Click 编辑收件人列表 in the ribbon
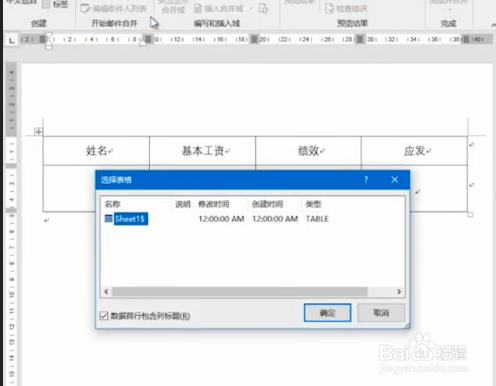The height and width of the screenshot is (386, 496). point(113,8)
